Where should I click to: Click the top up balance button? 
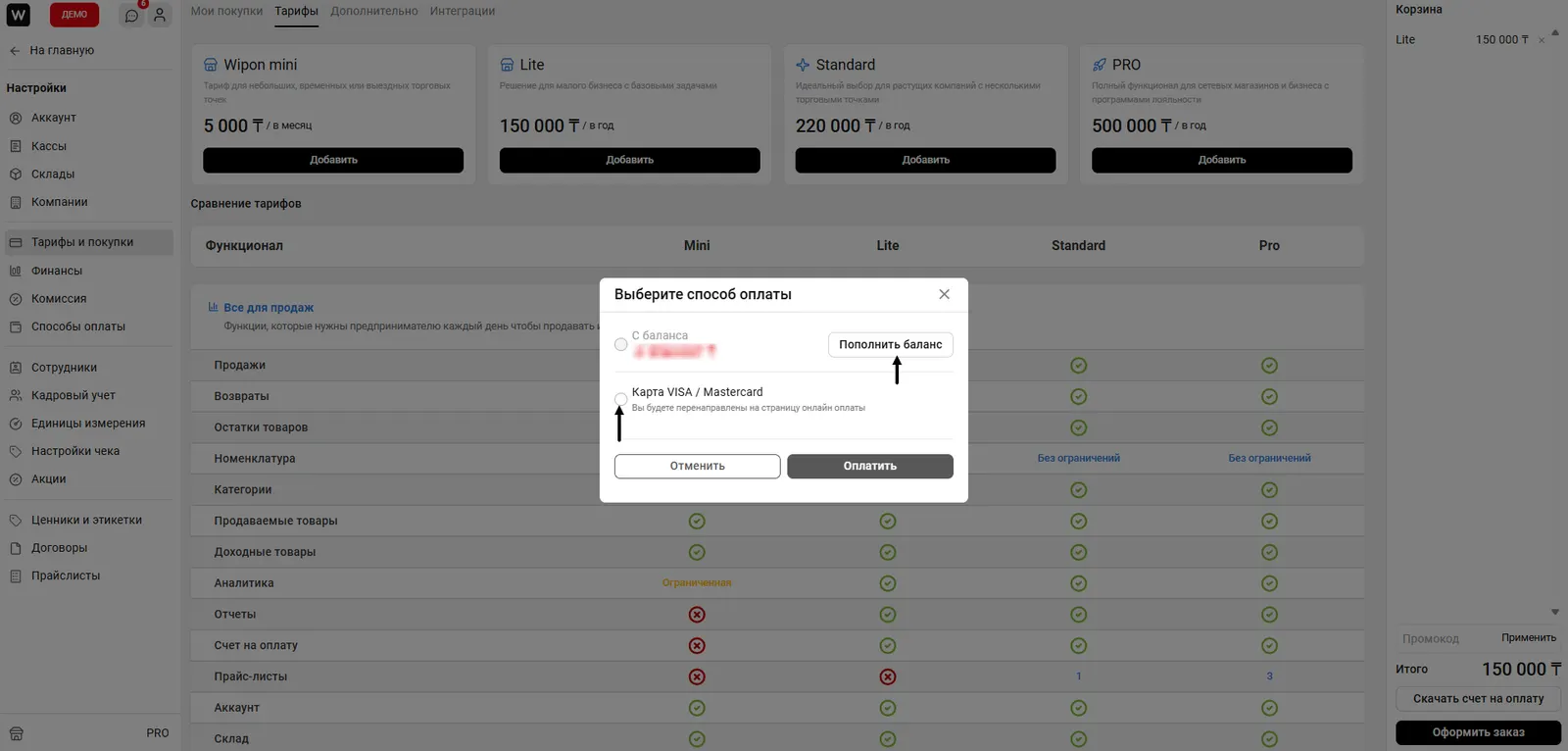click(x=890, y=344)
